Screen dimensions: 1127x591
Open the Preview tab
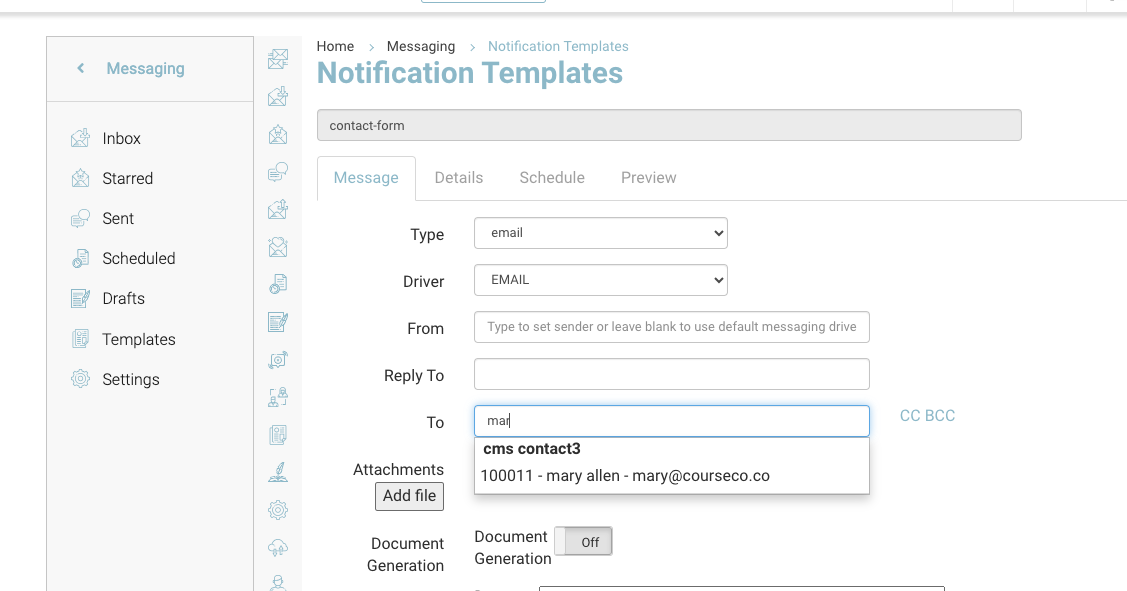pyautogui.click(x=648, y=177)
